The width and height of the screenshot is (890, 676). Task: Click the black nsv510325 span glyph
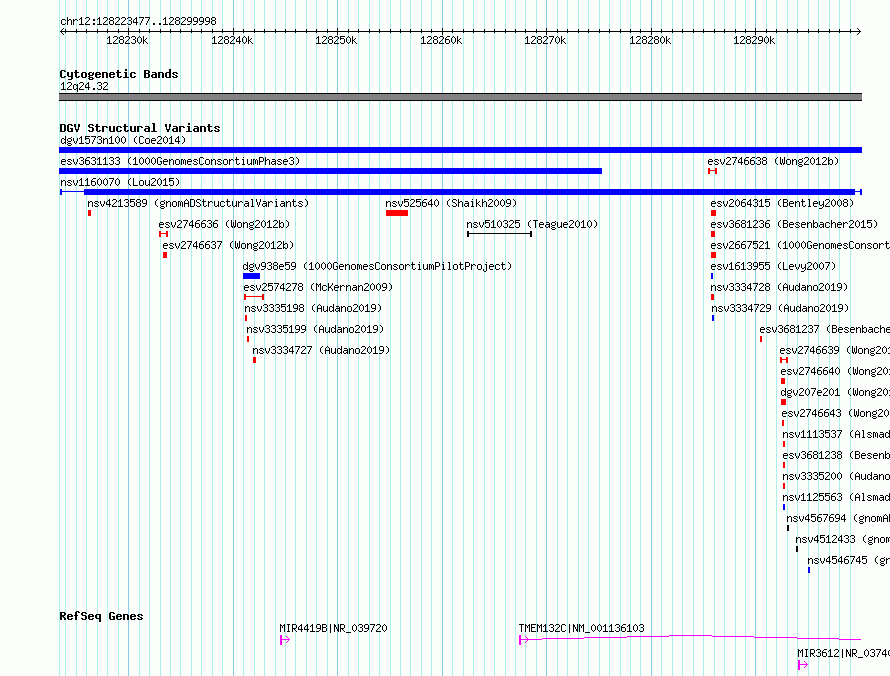point(499,234)
